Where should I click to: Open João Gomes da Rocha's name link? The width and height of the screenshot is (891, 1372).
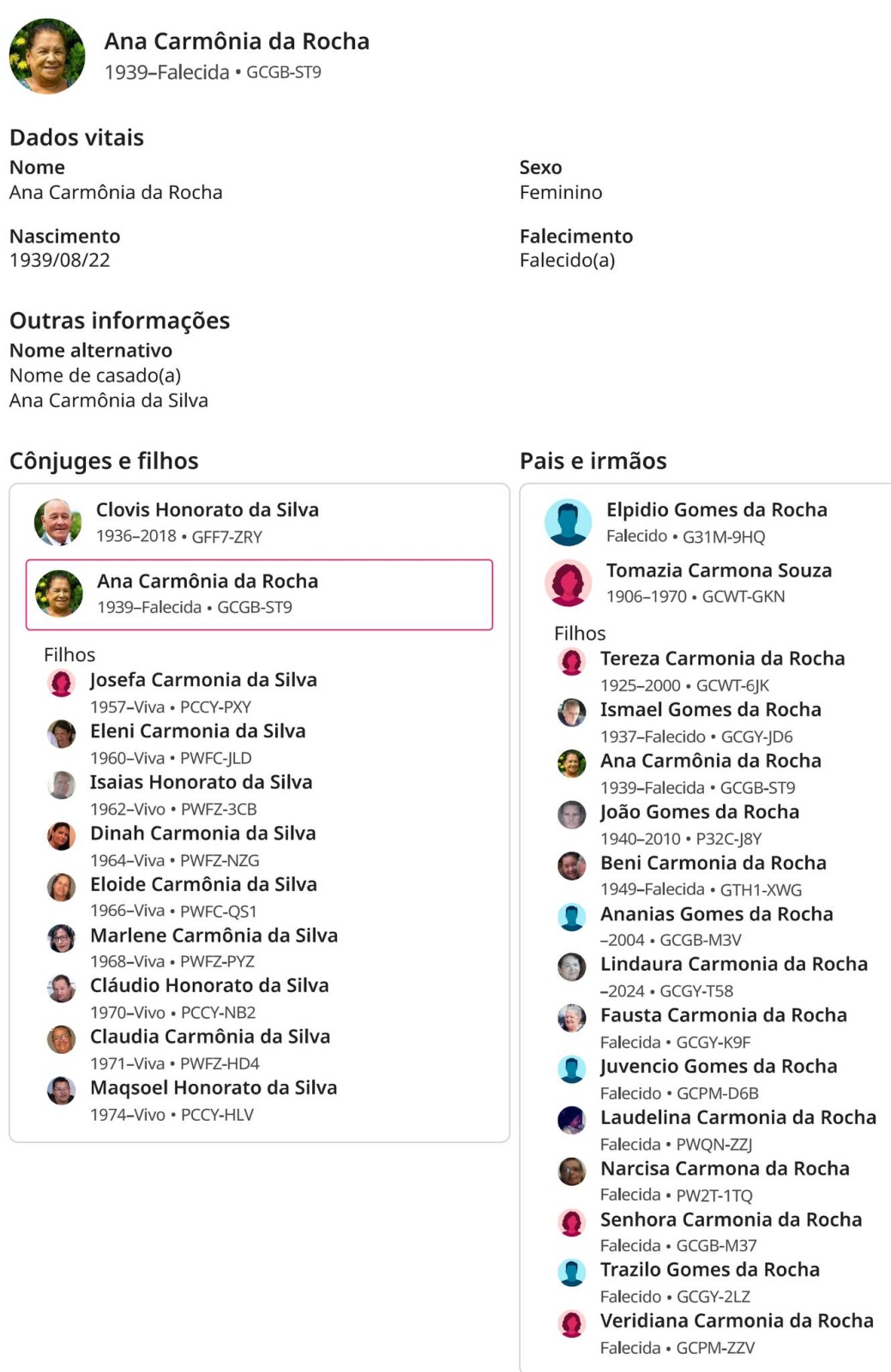point(699,812)
